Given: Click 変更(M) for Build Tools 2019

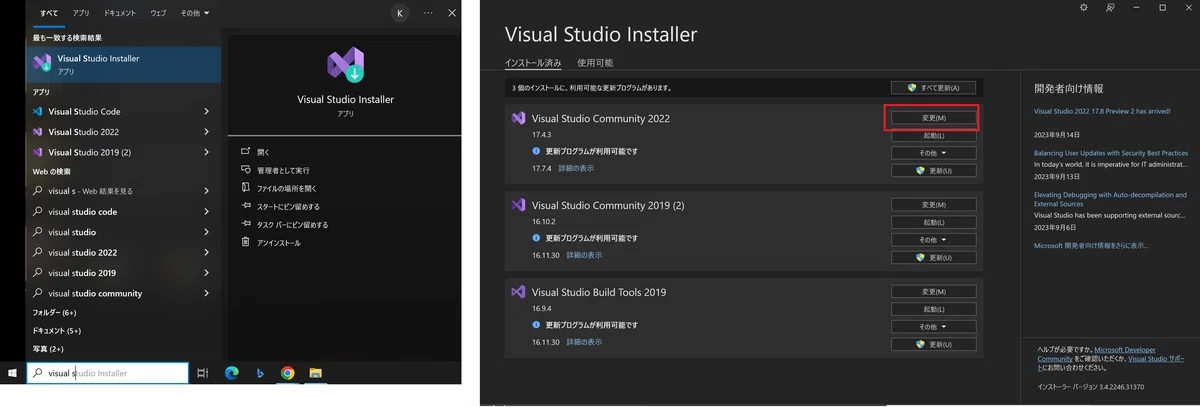Looking at the screenshot, I should 933,291.
